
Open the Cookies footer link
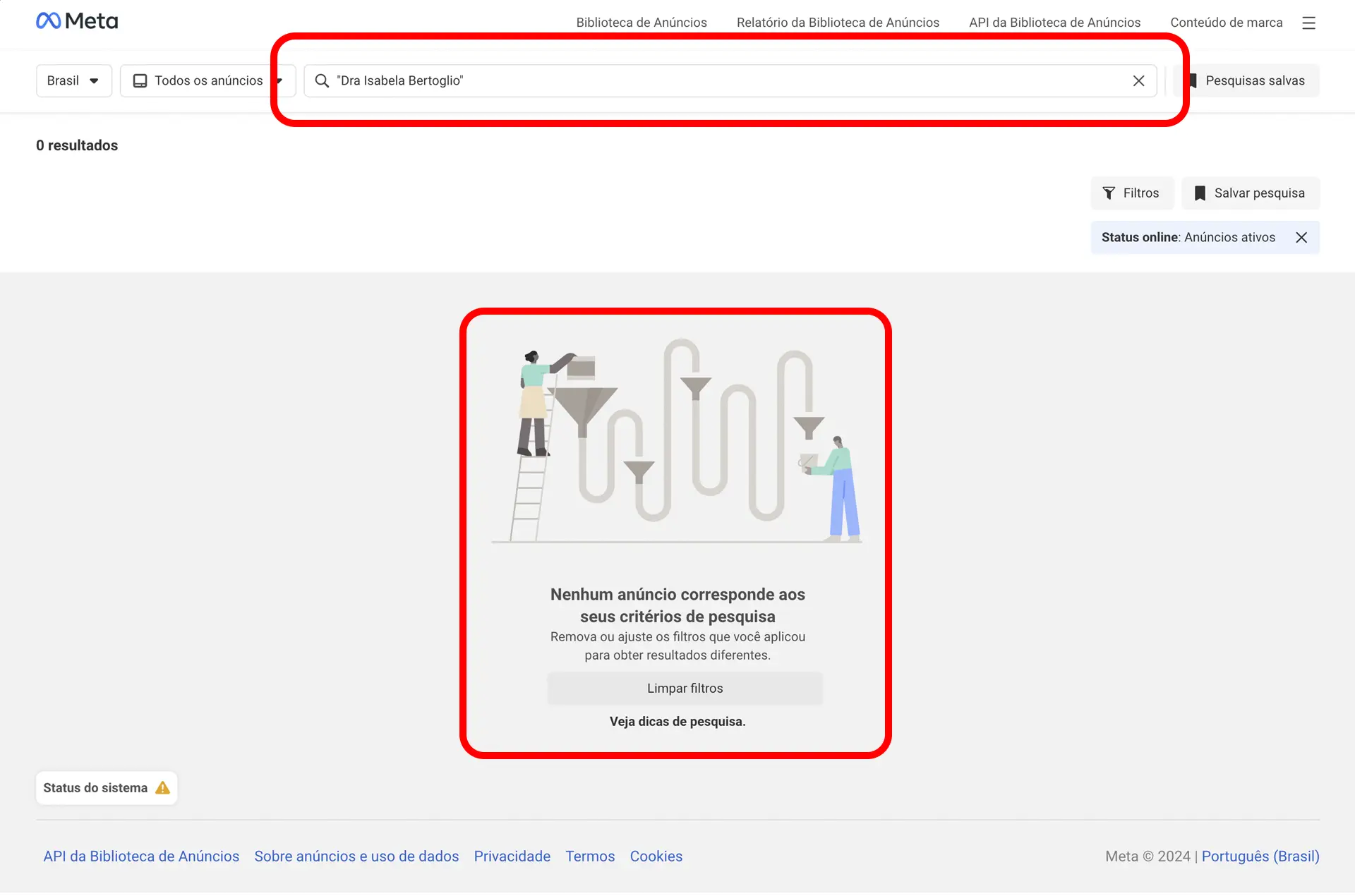click(x=656, y=856)
